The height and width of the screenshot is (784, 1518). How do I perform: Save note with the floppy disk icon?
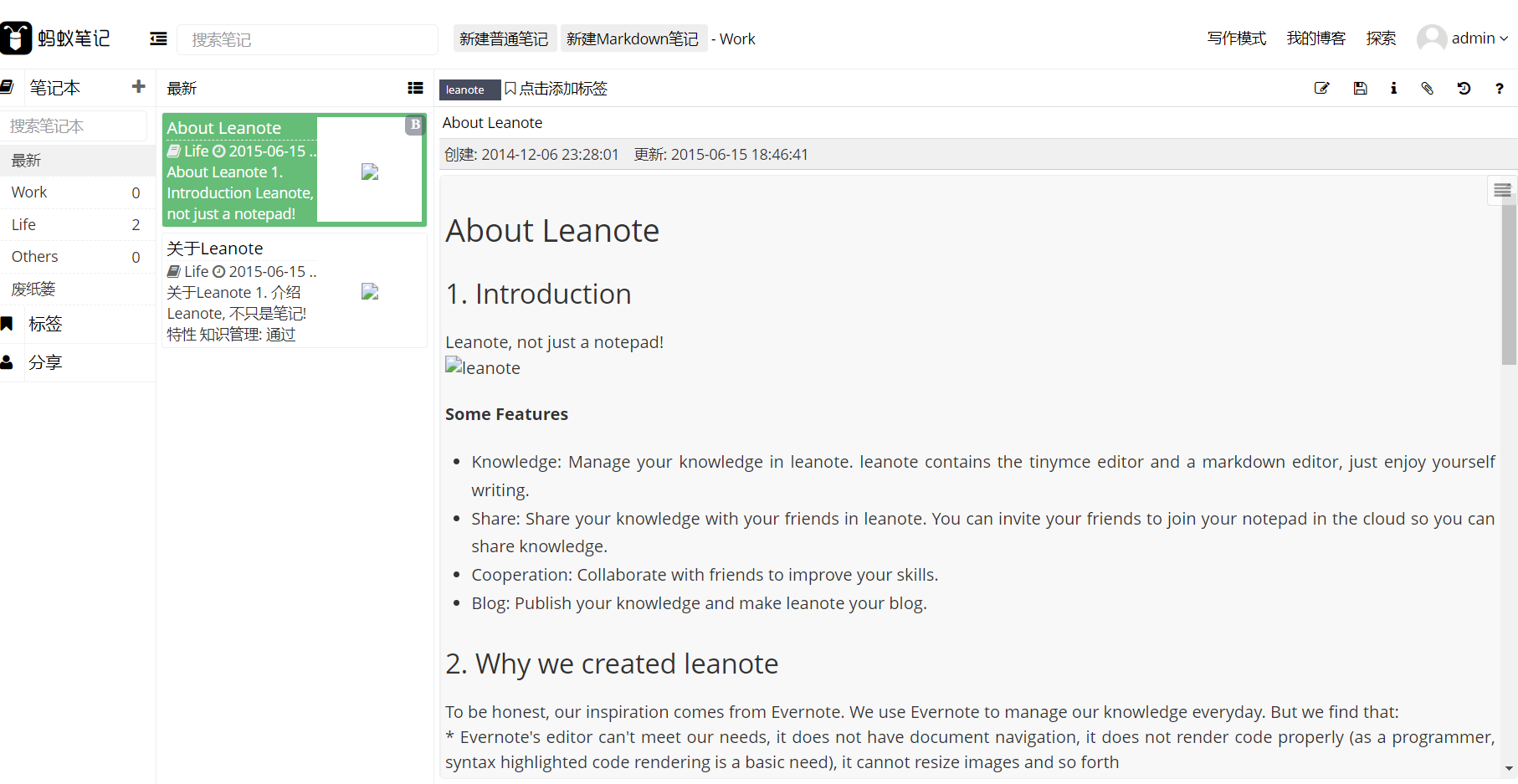1361,88
